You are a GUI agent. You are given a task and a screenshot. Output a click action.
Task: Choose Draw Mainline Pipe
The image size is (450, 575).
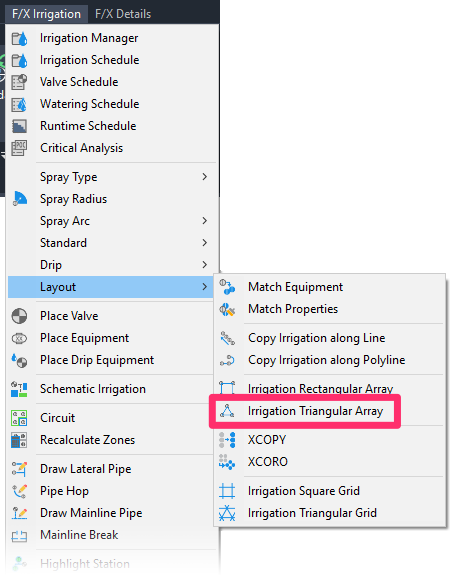pyautogui.click(x=111, y=513)
